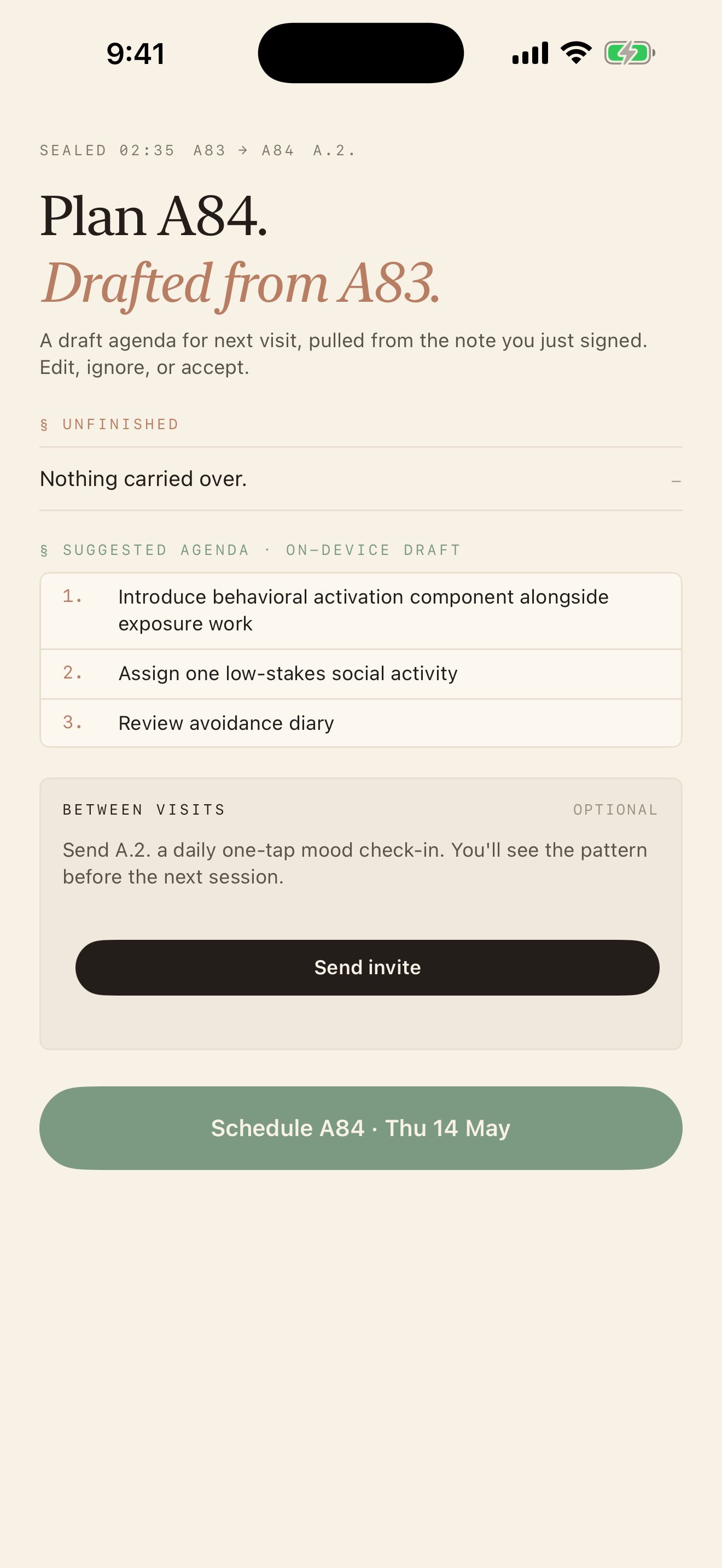Tap the number 3 agenda marker
Image resolution: width=722 pixels, height=1568 pixels.
(x=72, y=723)
